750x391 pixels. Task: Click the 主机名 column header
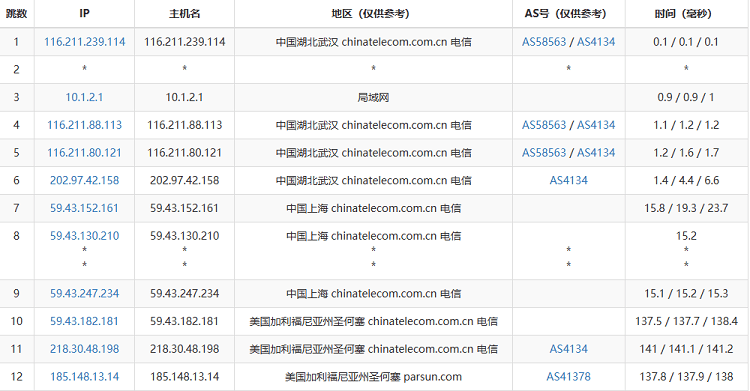pyautogui.click(x=185, y=14)
